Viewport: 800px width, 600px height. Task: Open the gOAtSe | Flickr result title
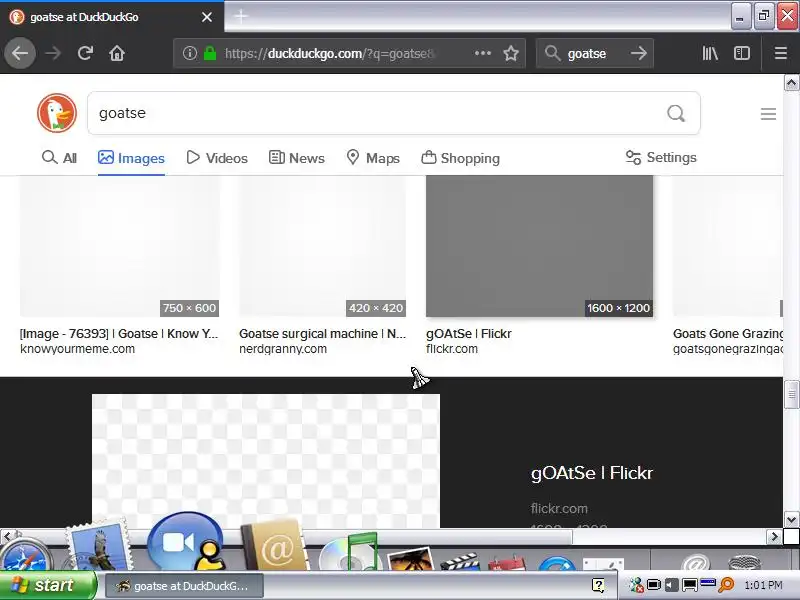[x=468, y=334]
